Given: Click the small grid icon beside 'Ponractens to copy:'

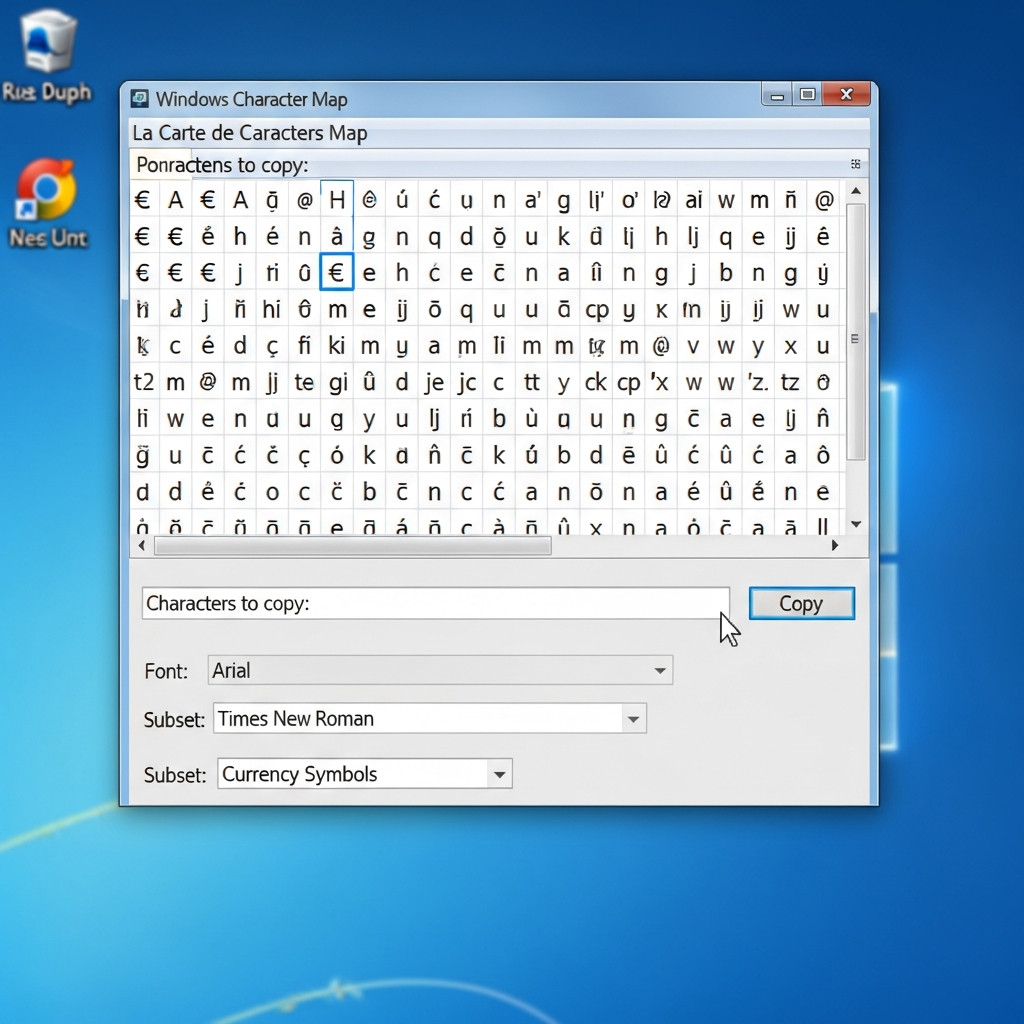Looking at the screenshot, I should [x=856, y=164].
